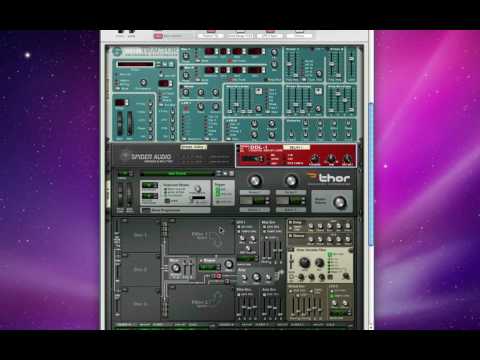Viewport: 480px width, 360px height.
Task: Click the Subtractor LFO 1 Amount knob
Action: pyautogui.click(x=215, y=107)
